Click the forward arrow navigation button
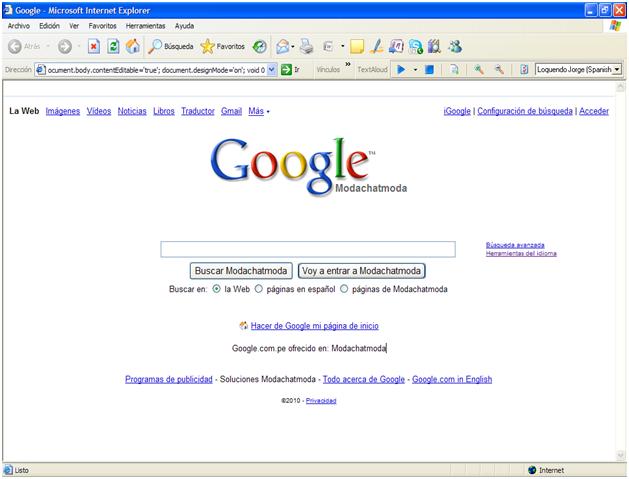This screenshot has height=479, width=629. point(65,47)
